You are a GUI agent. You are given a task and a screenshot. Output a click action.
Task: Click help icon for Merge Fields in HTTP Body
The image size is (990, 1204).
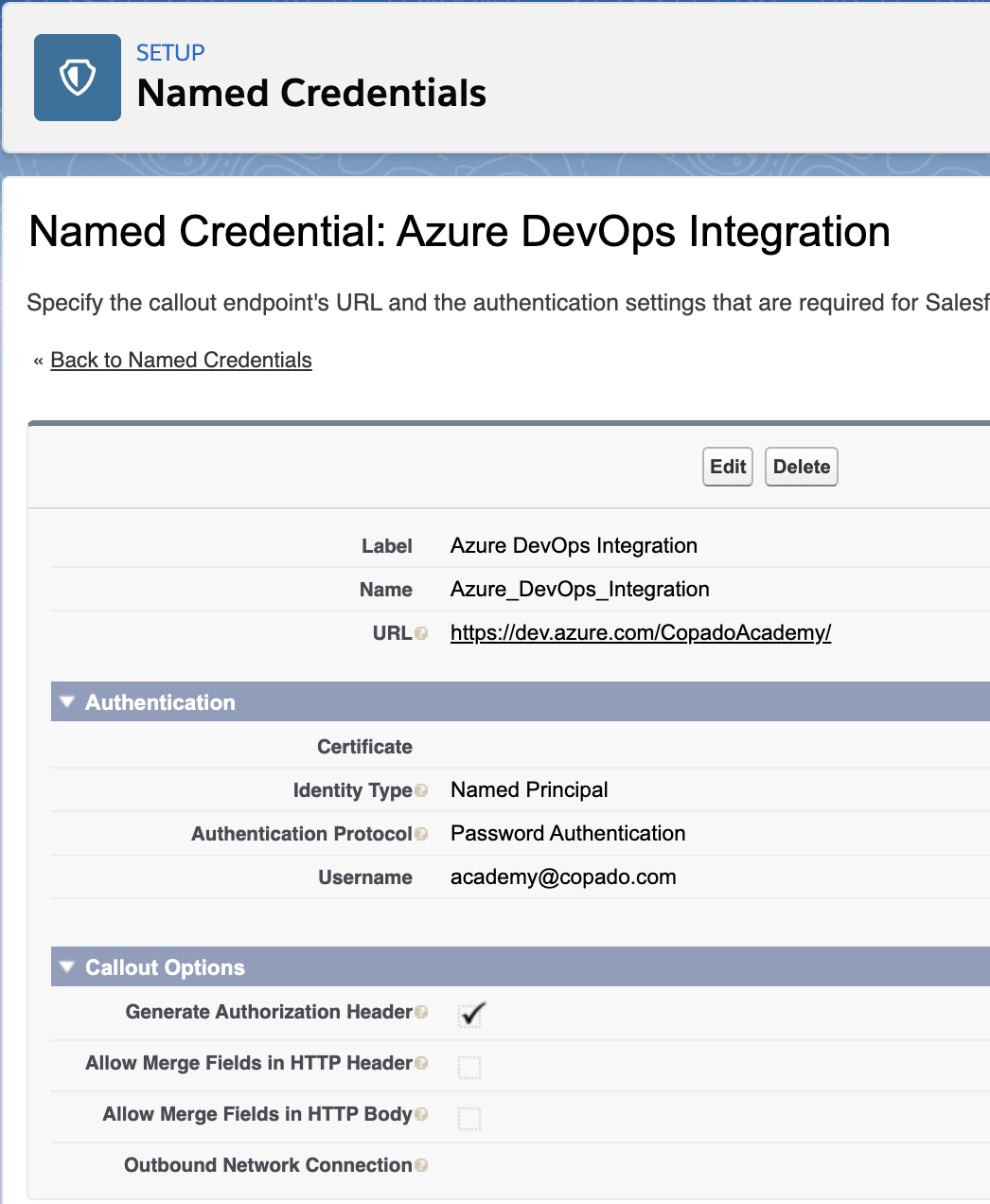point(421,1114)
